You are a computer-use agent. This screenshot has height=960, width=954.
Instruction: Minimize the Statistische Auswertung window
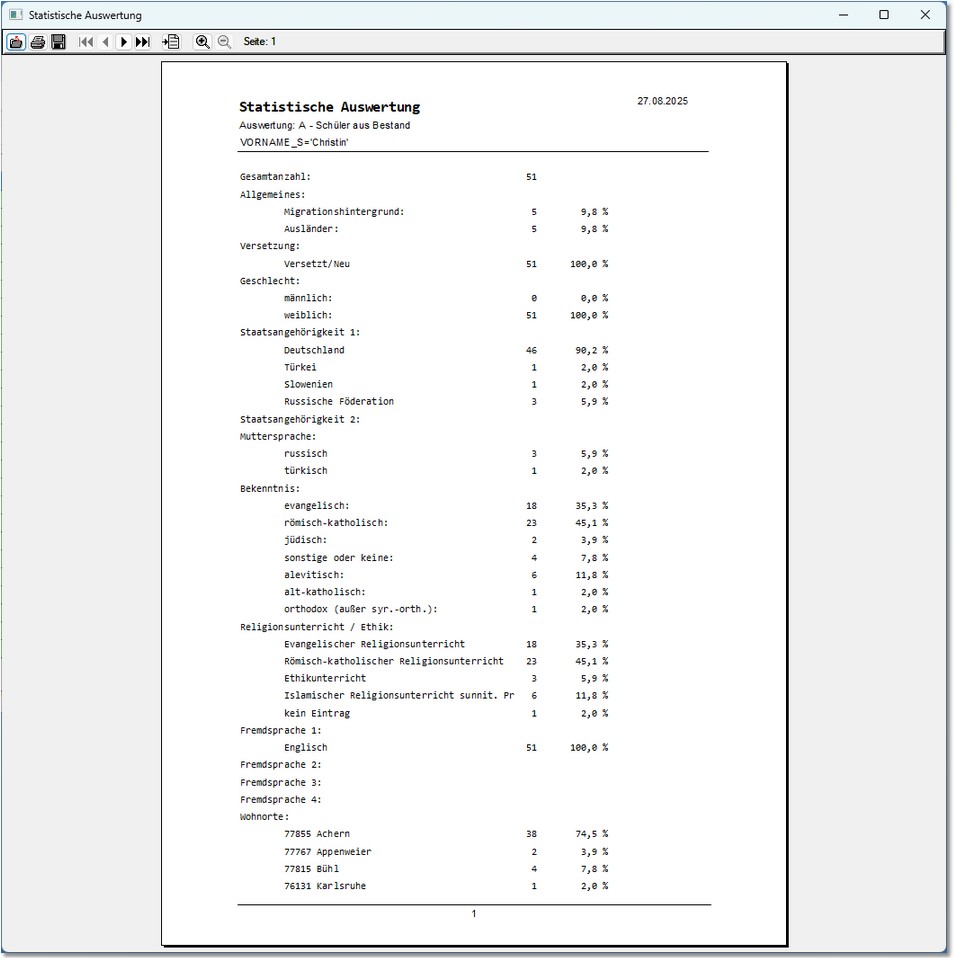pyautogui.click(x=843, y=15)
